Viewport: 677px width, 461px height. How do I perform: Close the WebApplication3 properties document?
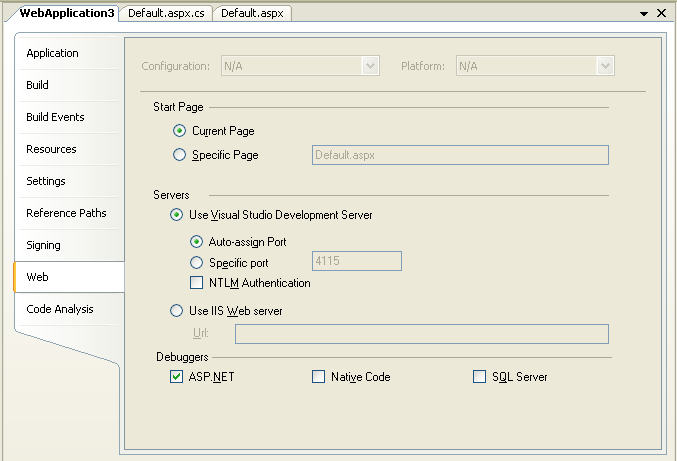[661, 13]
